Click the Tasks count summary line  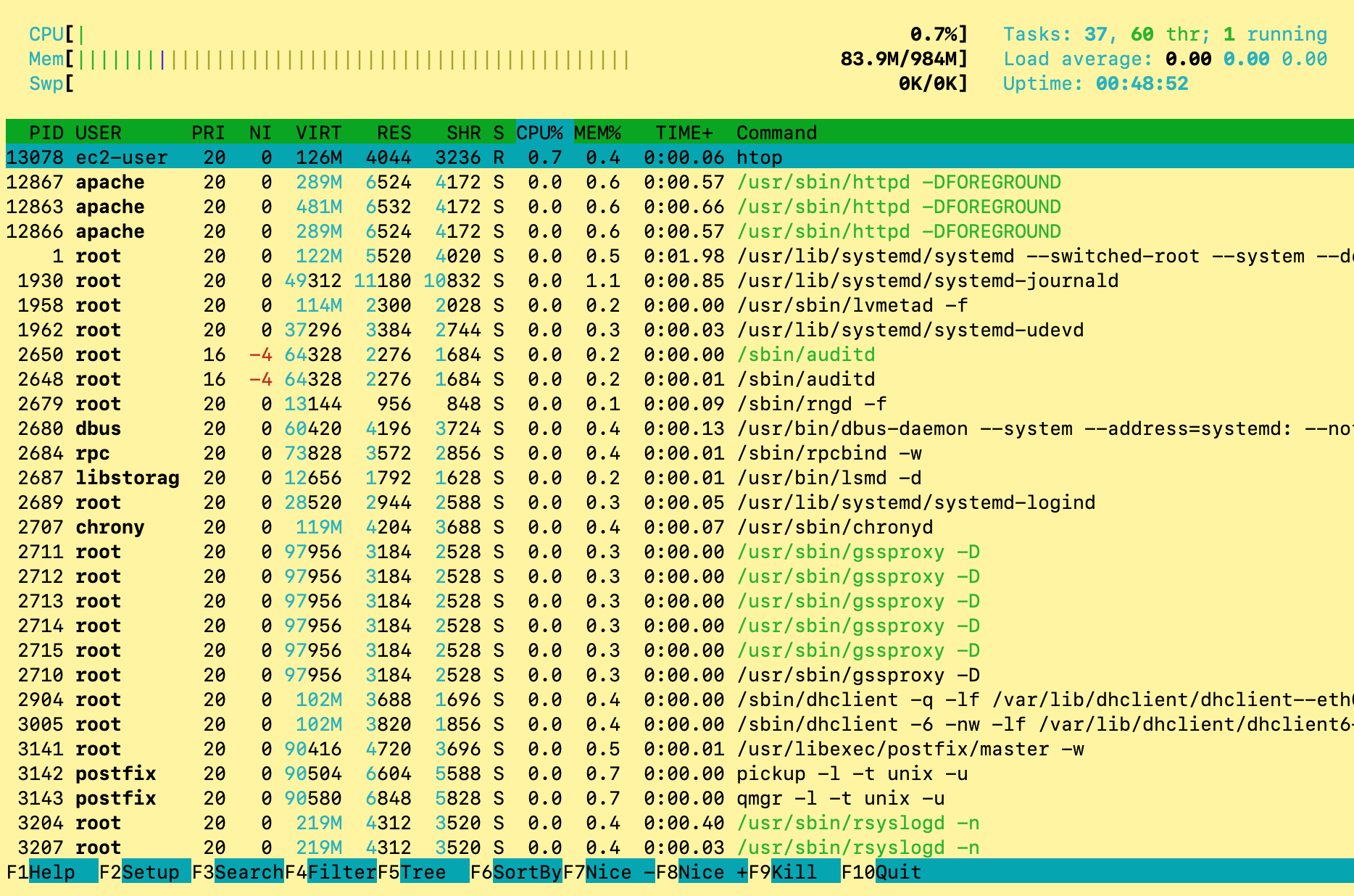[1165, 34]
